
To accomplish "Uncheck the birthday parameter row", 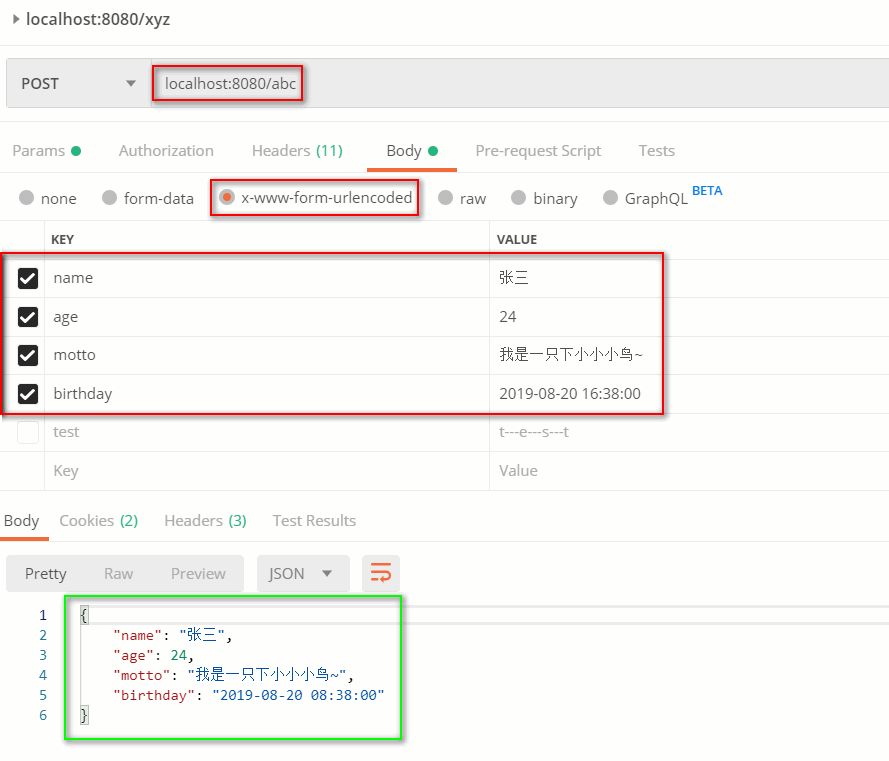I will click(x=27, y=393).
